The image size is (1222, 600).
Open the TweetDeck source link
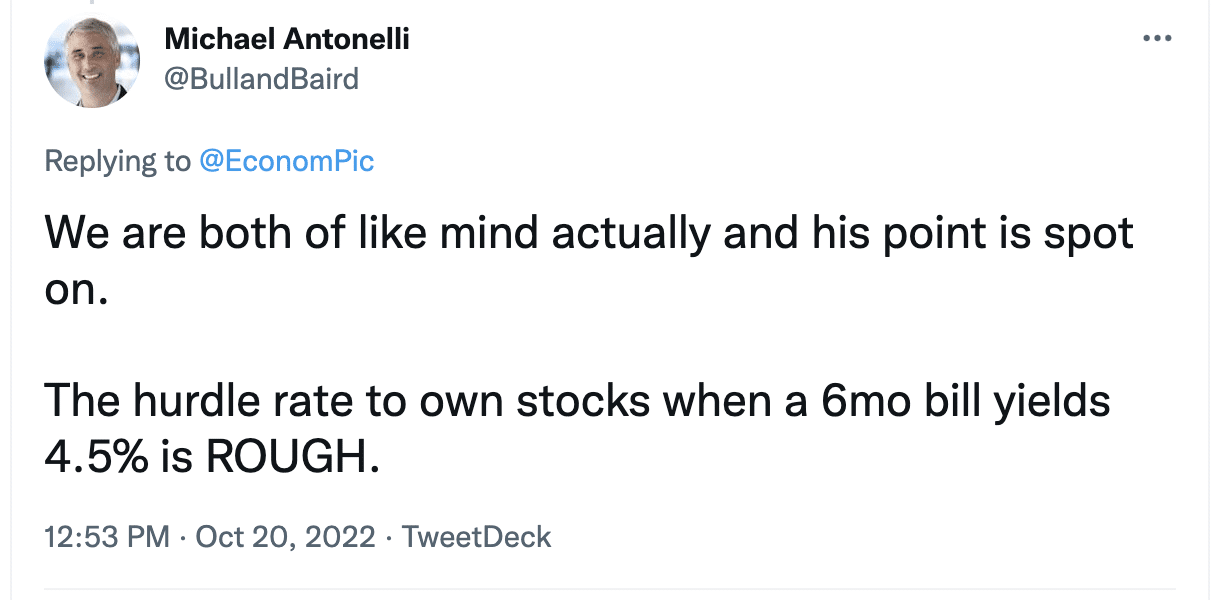(x=476, y=536)
